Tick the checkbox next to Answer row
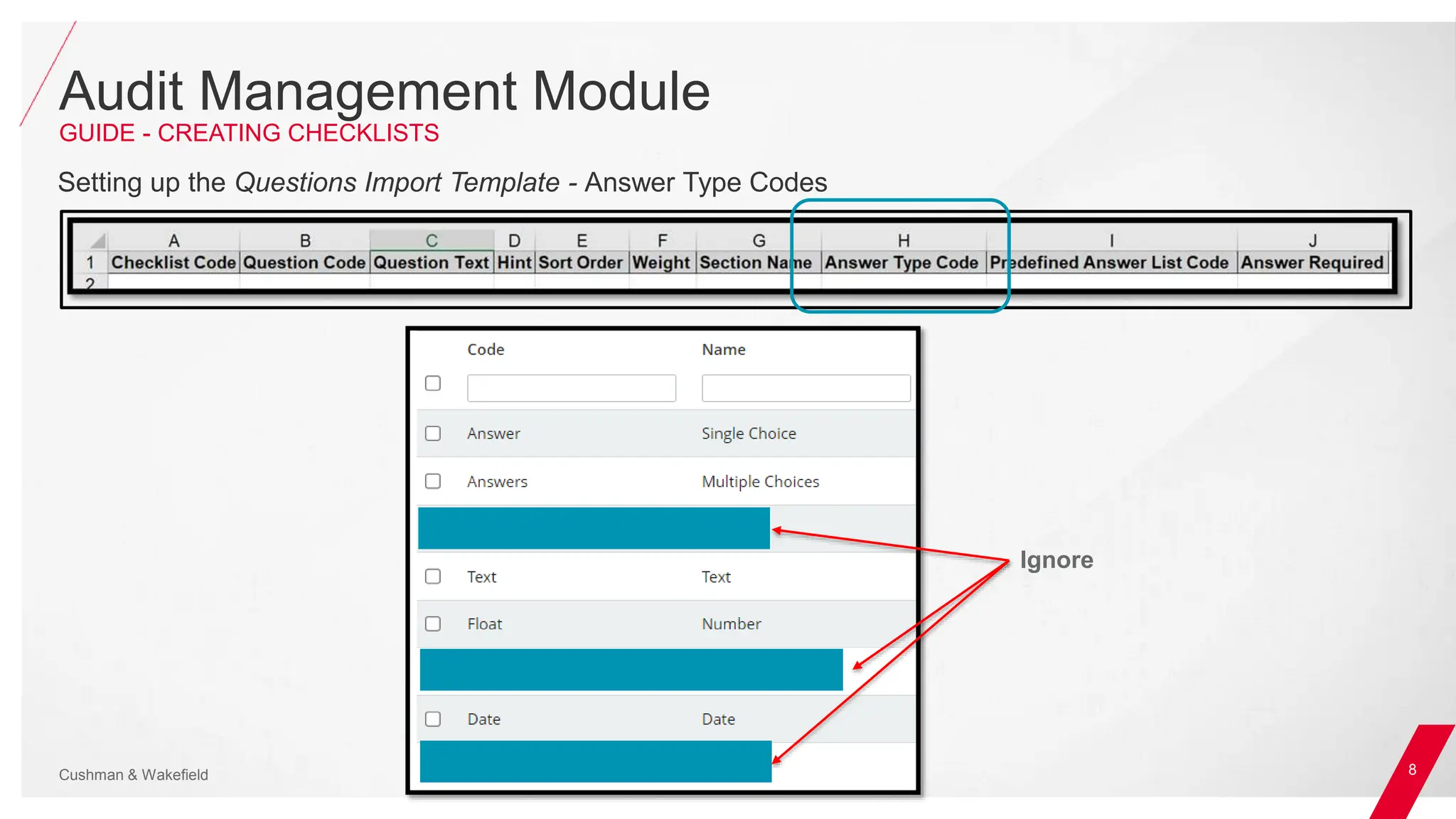 432,434
